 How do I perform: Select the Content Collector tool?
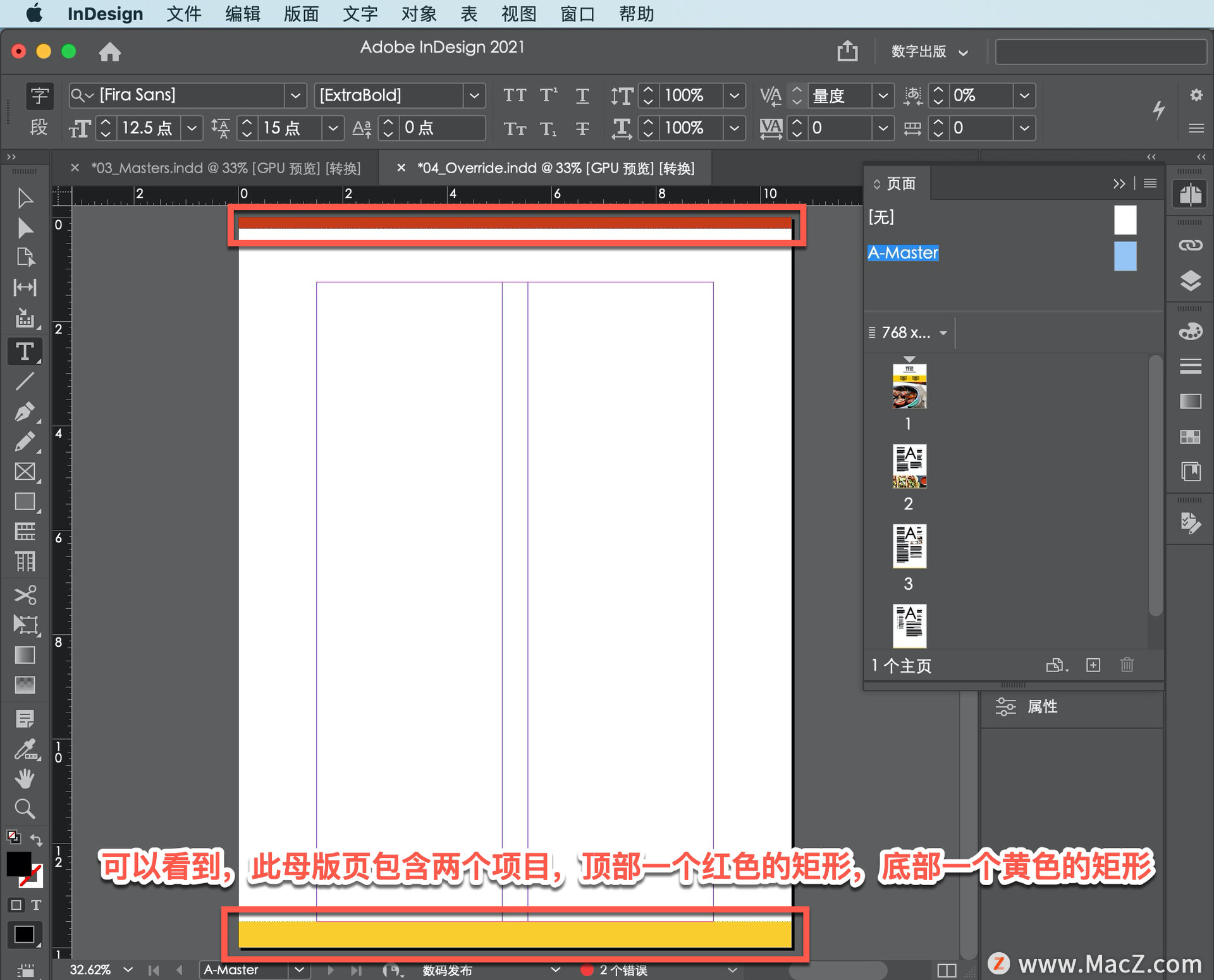tap(25, 318)
